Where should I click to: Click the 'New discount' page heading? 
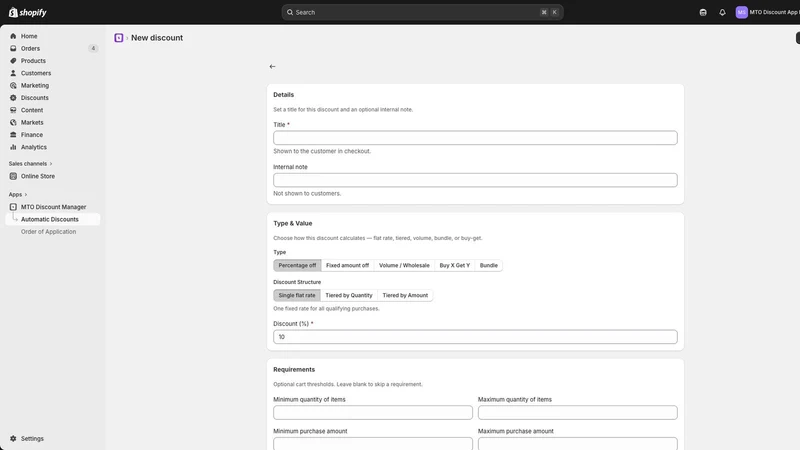point(157,38)
